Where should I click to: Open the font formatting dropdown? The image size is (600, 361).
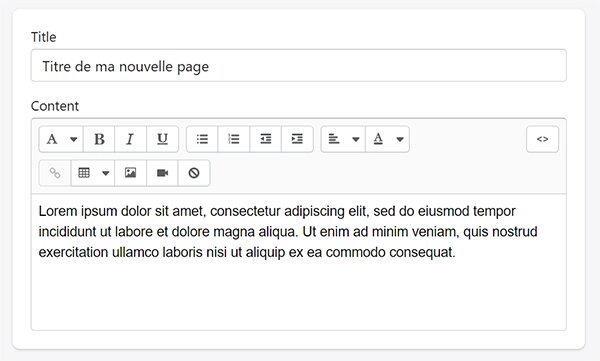(x=61, y=139)
